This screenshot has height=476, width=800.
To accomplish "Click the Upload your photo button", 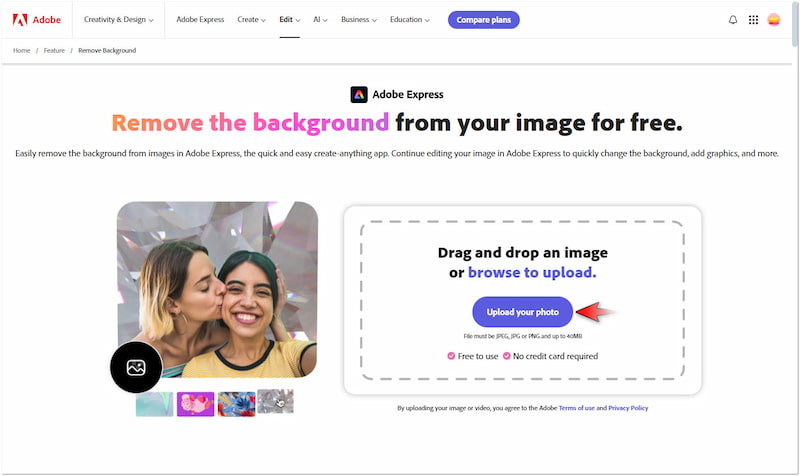I will coord(523,312).
